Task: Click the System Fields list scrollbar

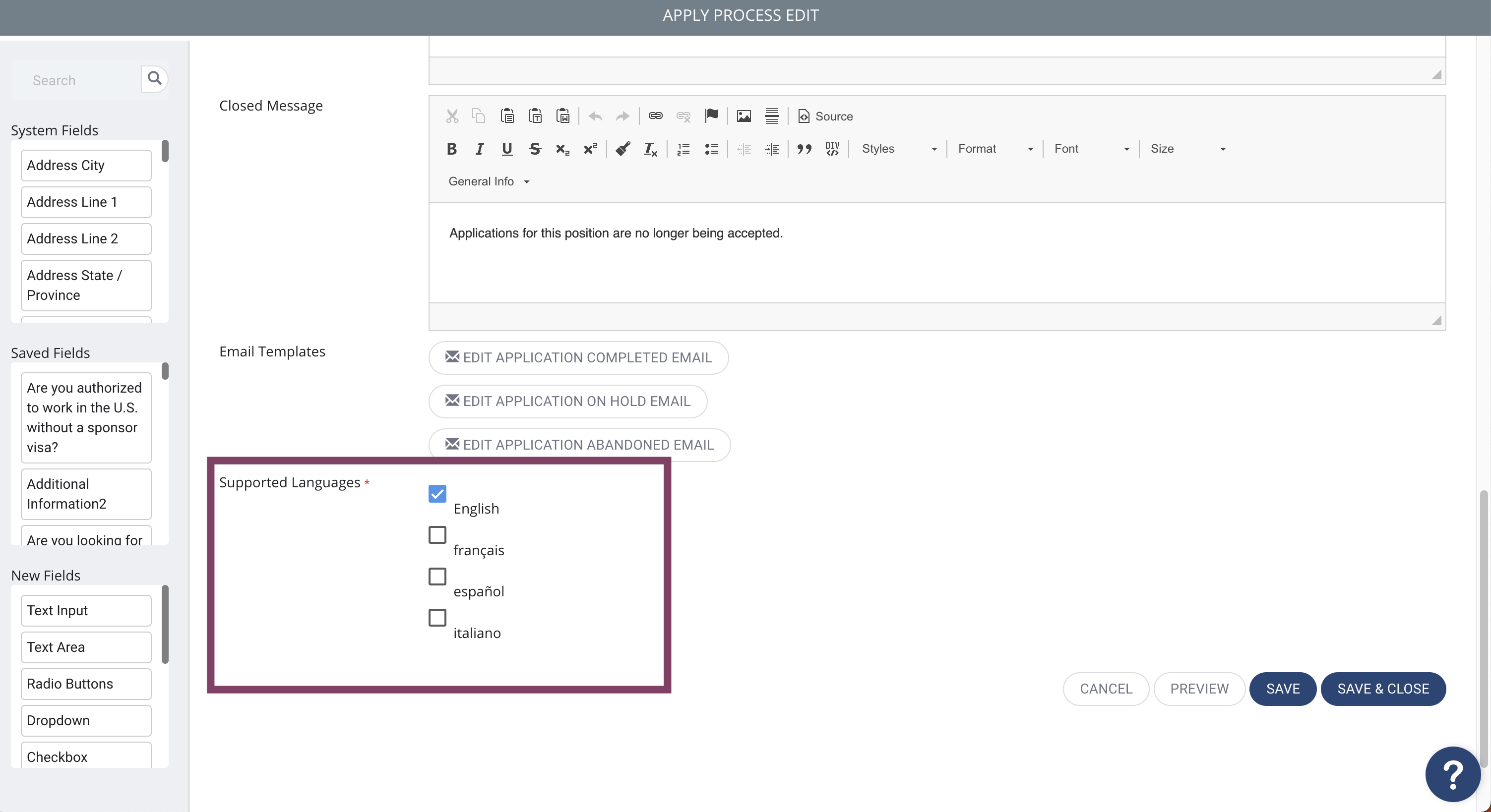Action: (x=165, y=152)
